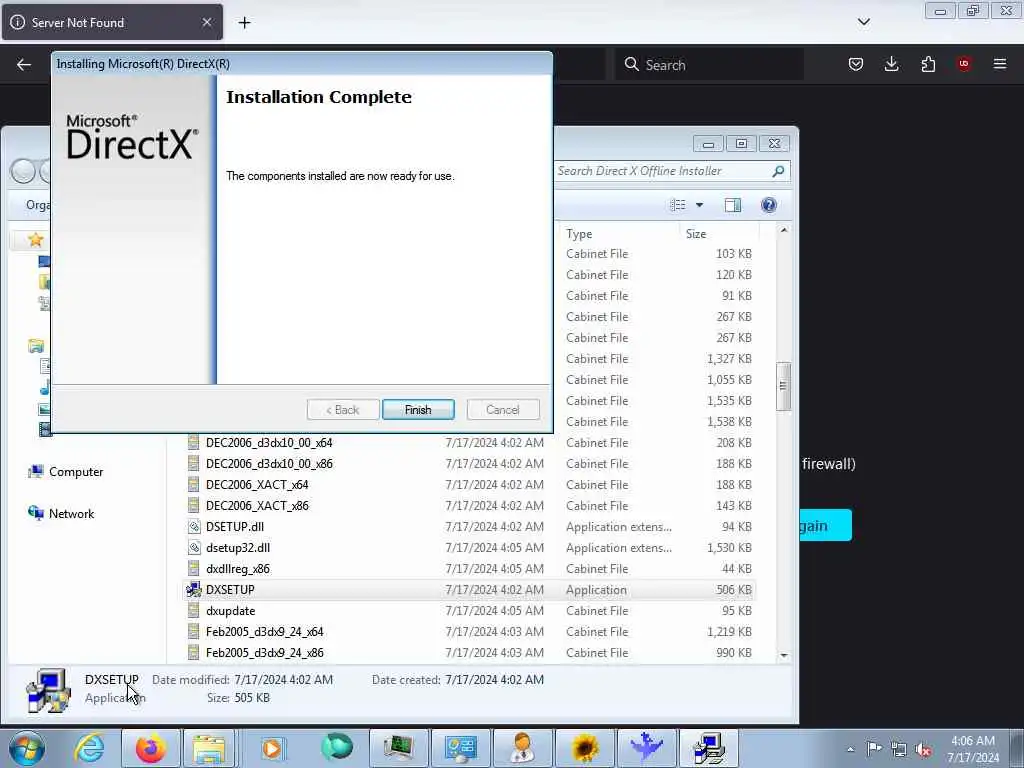Sort files by Type column header
Image resolution: width=1024 pixels, height=768 pixels.
pos(619,234)
